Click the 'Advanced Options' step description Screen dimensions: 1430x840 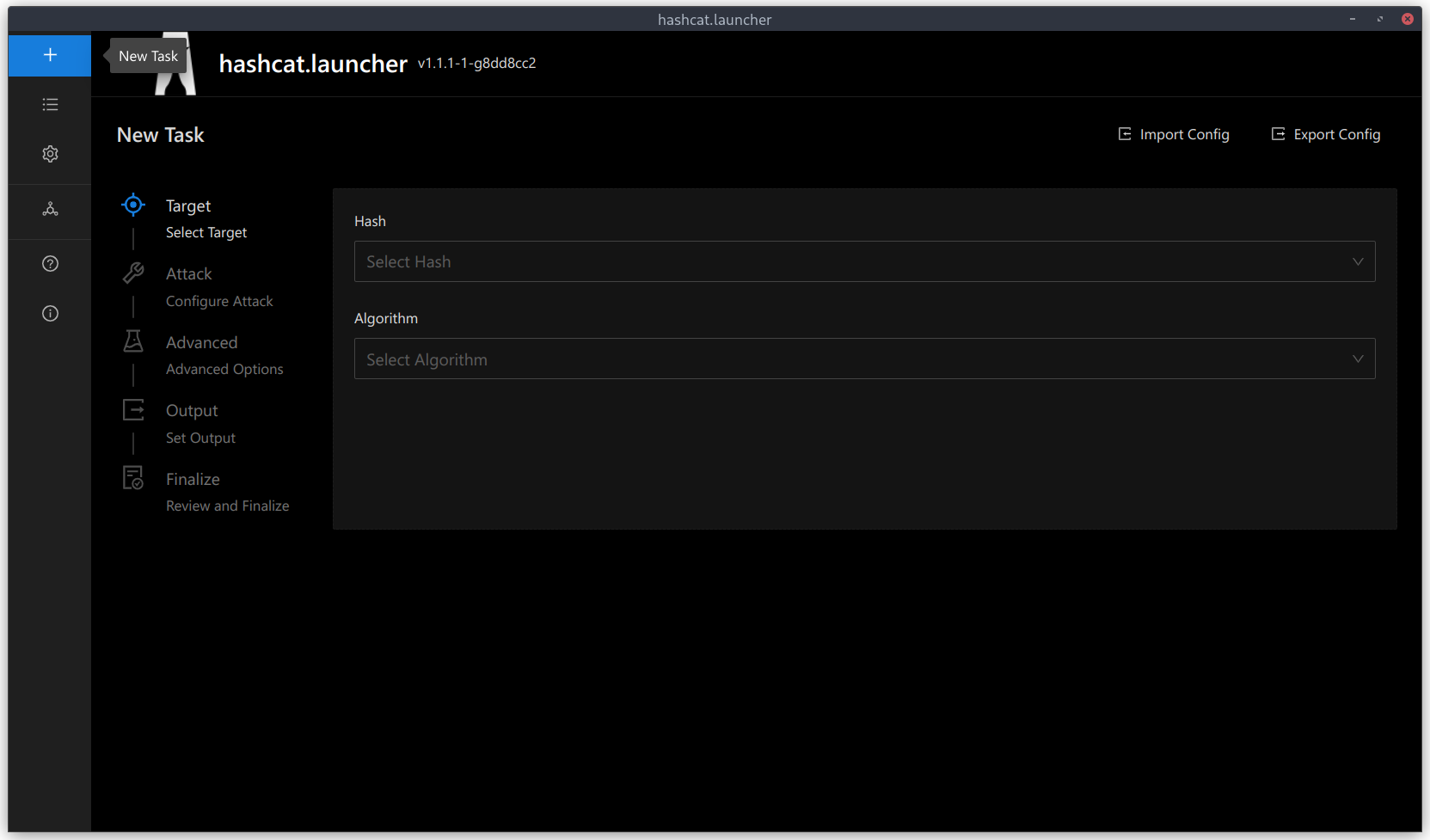(x=224, y=369)
